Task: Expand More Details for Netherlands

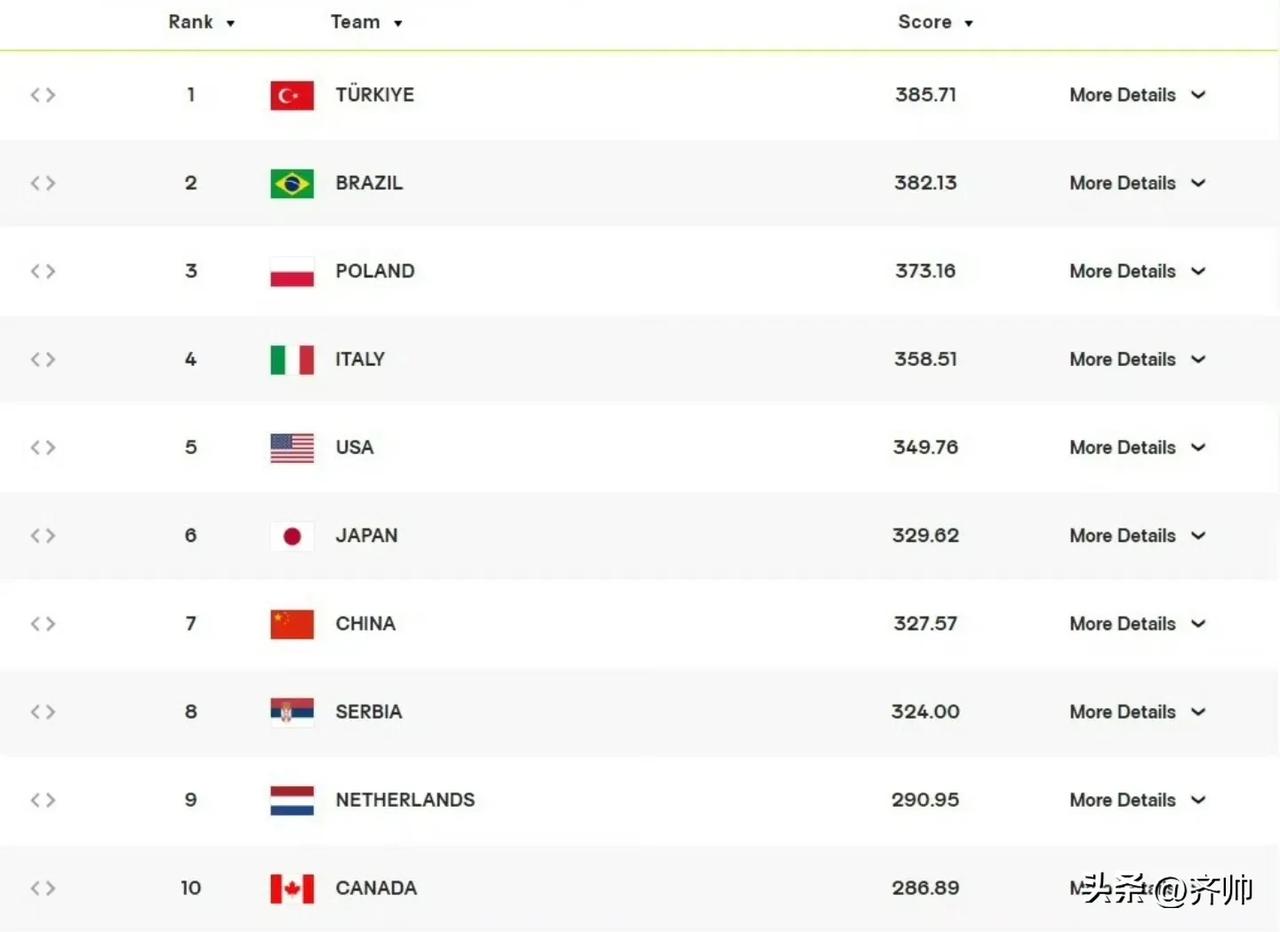Action: click(x=1137, y=800)
